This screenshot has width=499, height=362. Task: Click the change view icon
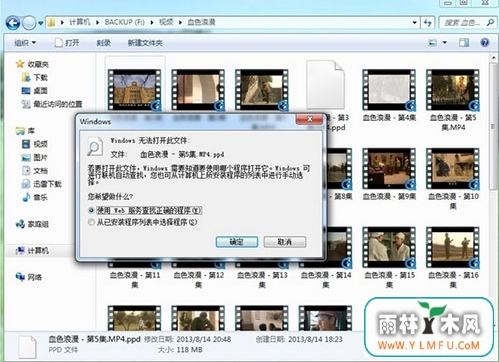click(432, 43)
